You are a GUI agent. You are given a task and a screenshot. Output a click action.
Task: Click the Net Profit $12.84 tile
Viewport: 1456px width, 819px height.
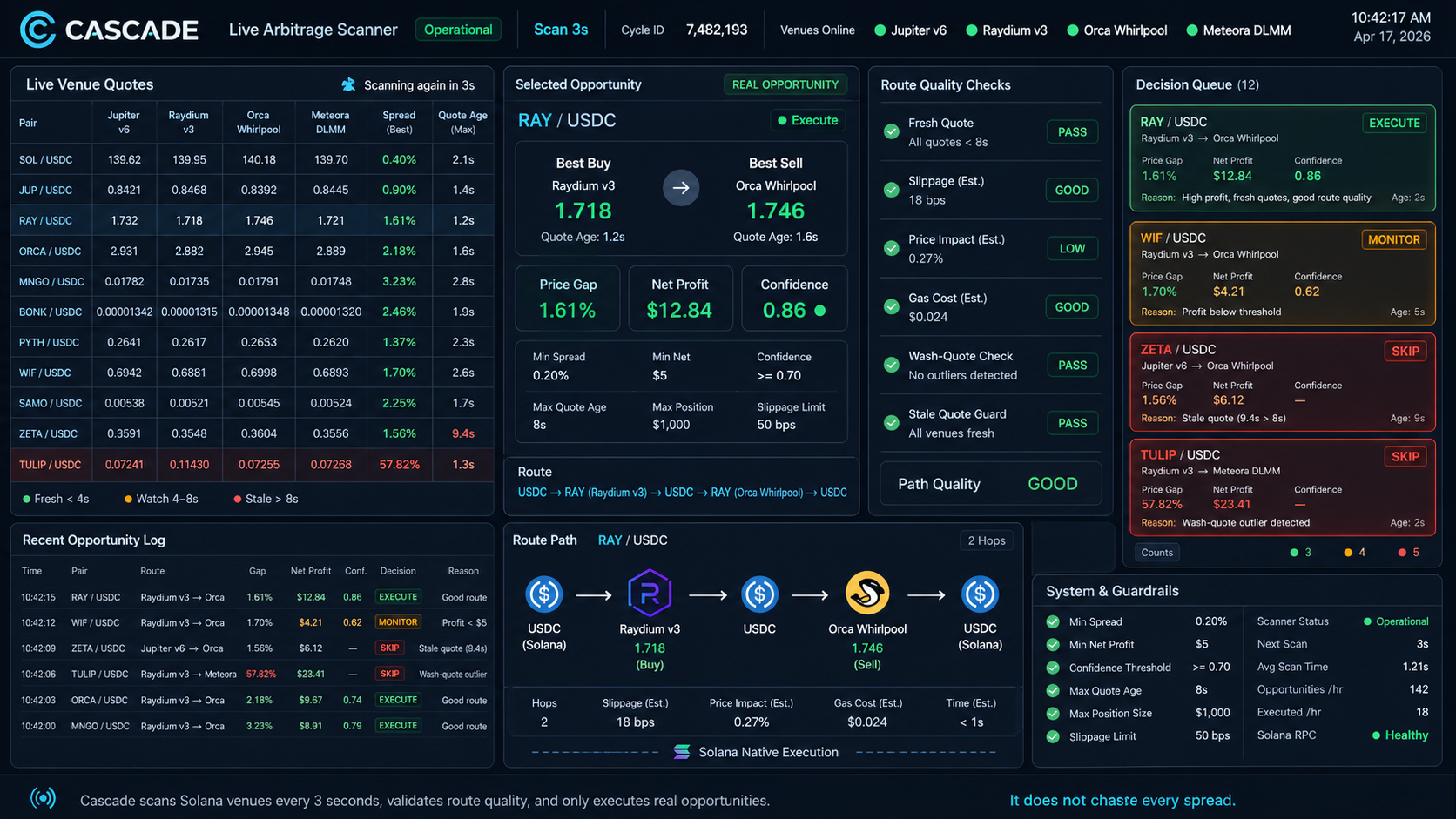pos(680,299)
